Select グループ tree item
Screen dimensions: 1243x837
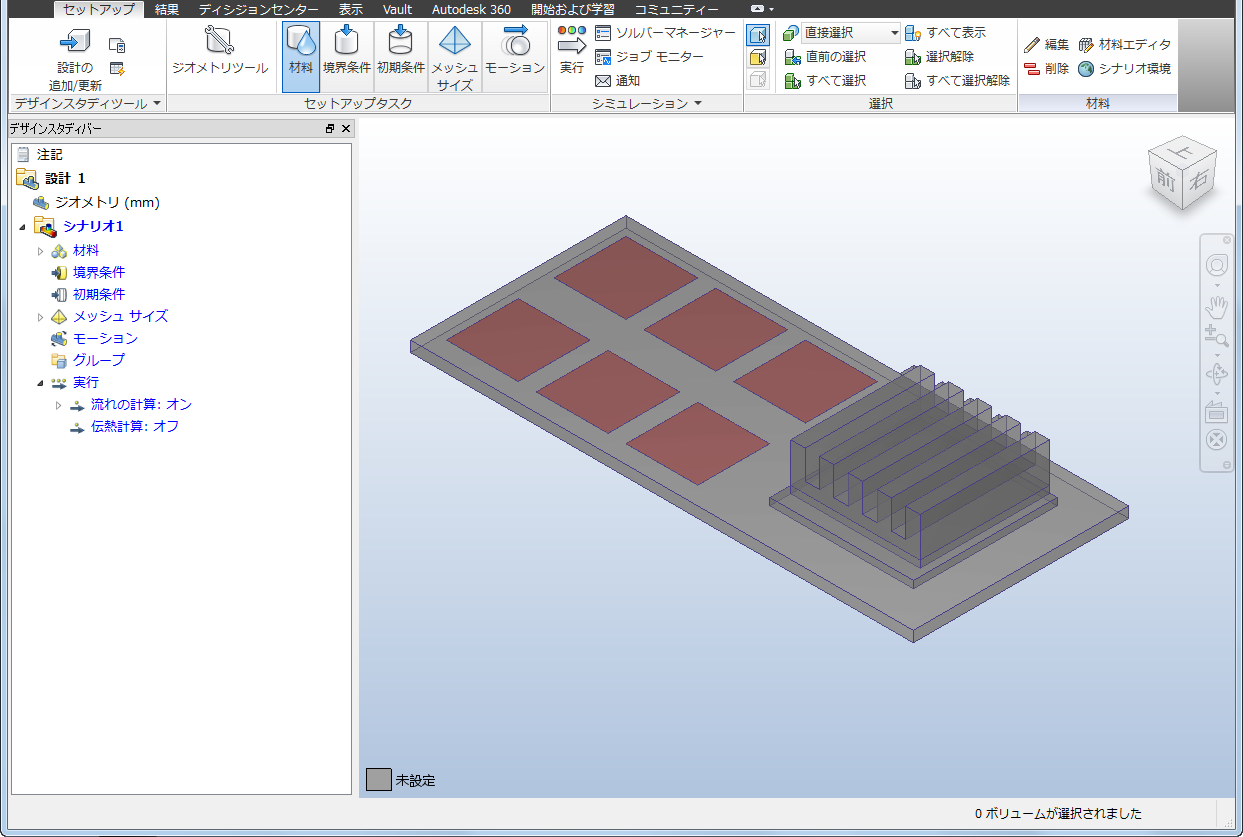coord(88,360)
